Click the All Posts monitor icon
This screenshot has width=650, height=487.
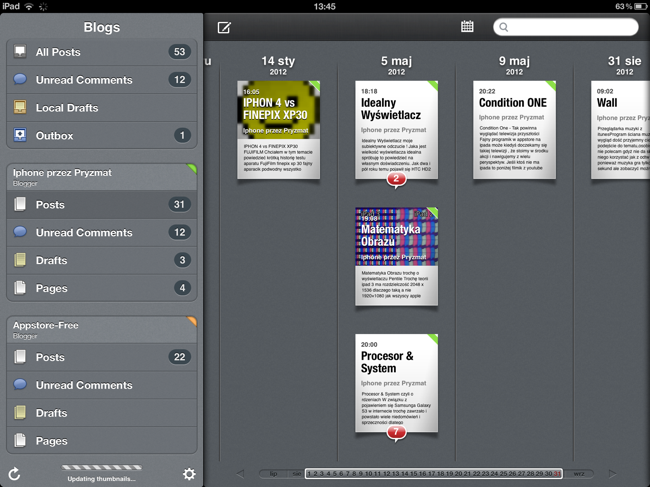(19, 51)
